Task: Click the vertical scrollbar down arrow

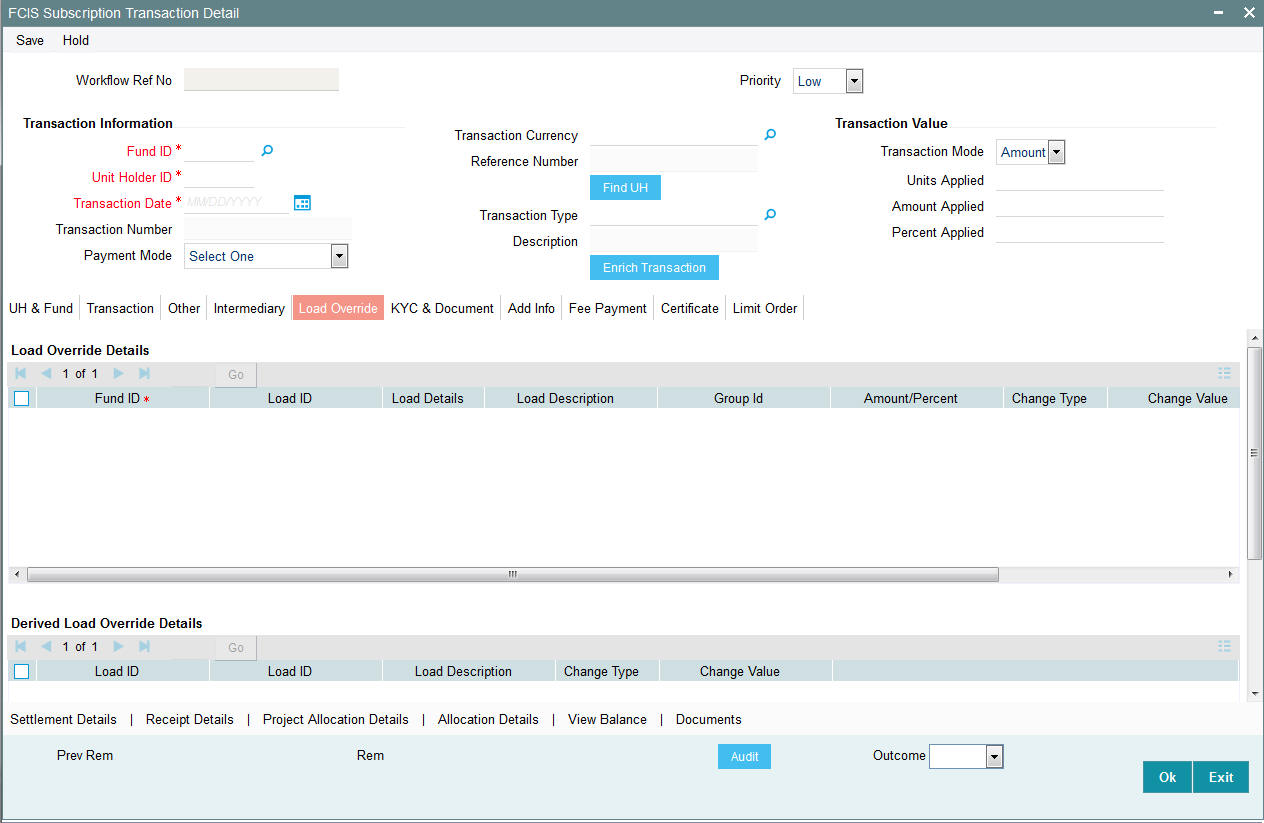Action: point(1255,693)
